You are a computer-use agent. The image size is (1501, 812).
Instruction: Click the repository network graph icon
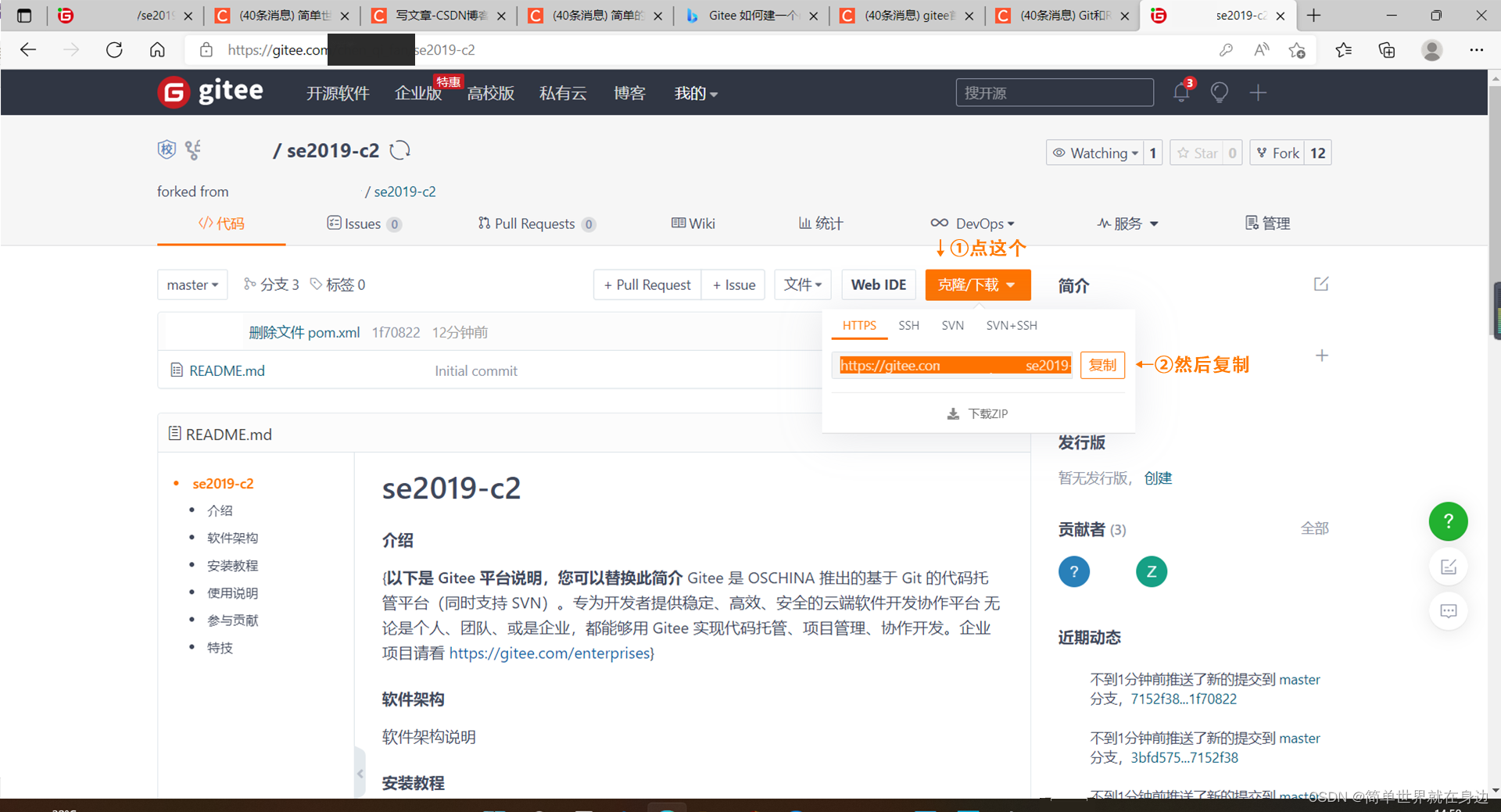pyautogui.click(x=193, y=149)
